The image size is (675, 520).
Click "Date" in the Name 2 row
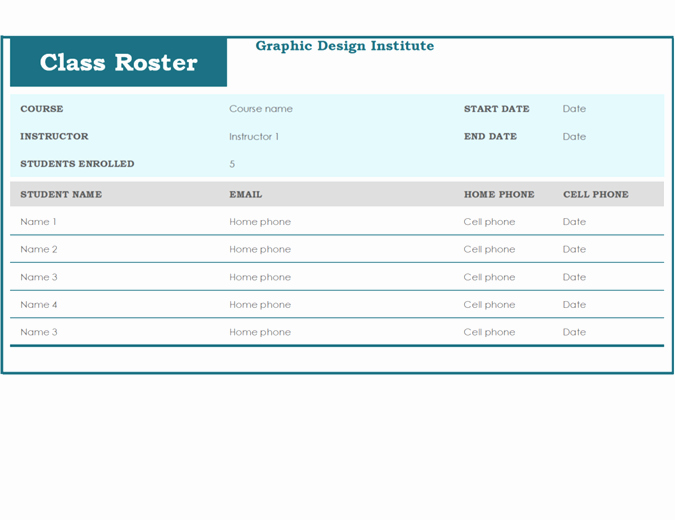[574, 249]
